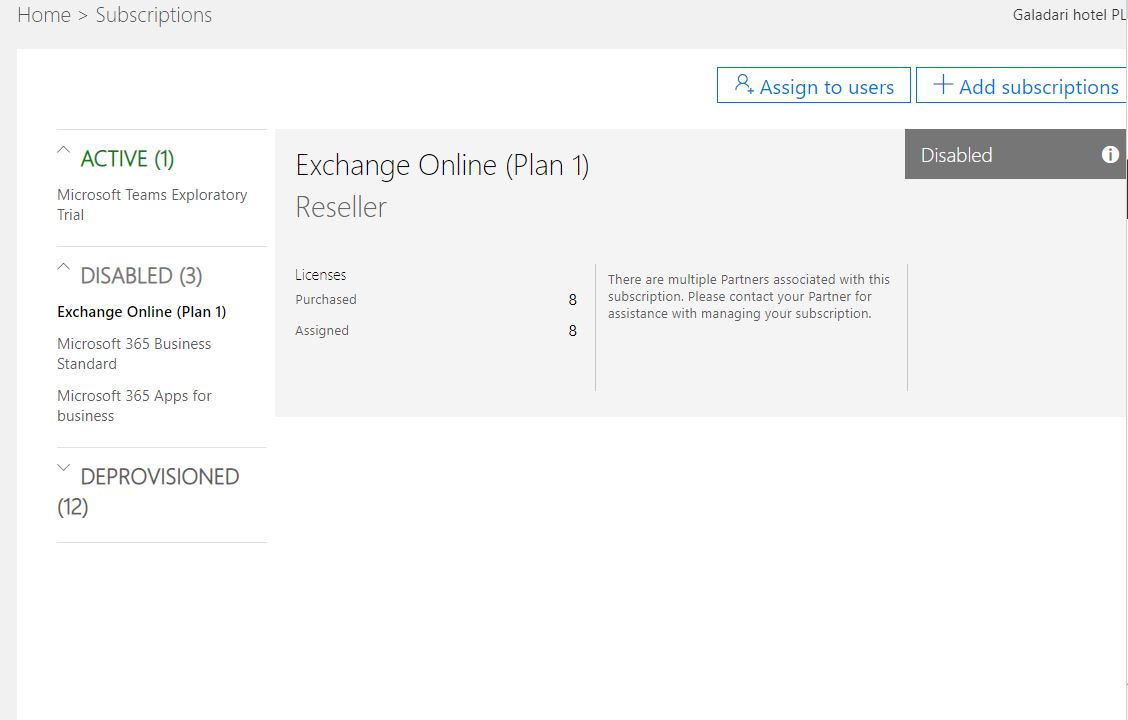The height and width of the screenshot is (720, 1128).
Task: Expand the DEPROVISIONED (12) section chevron
Action: coord(63,468)
